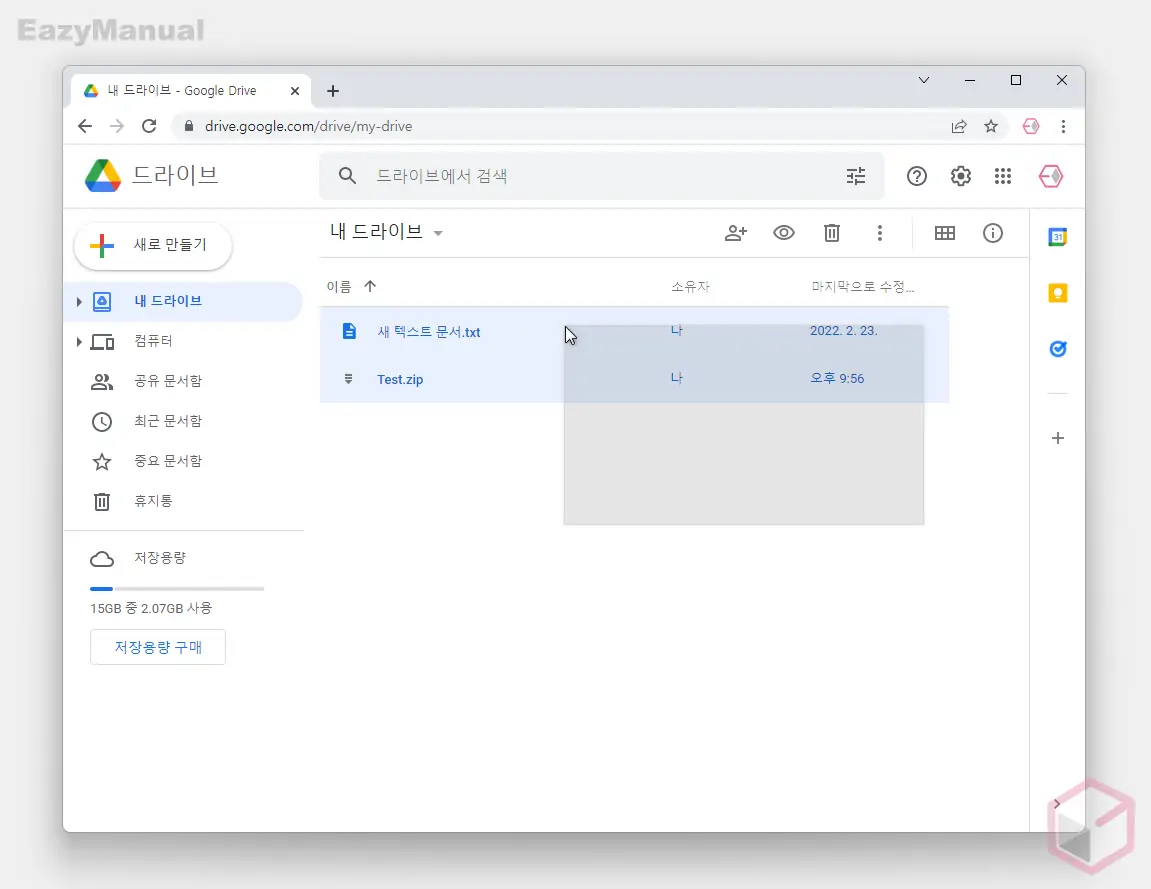Open Drive settings gear menu
Viewport: 1151px width, 889px height.
960,176
